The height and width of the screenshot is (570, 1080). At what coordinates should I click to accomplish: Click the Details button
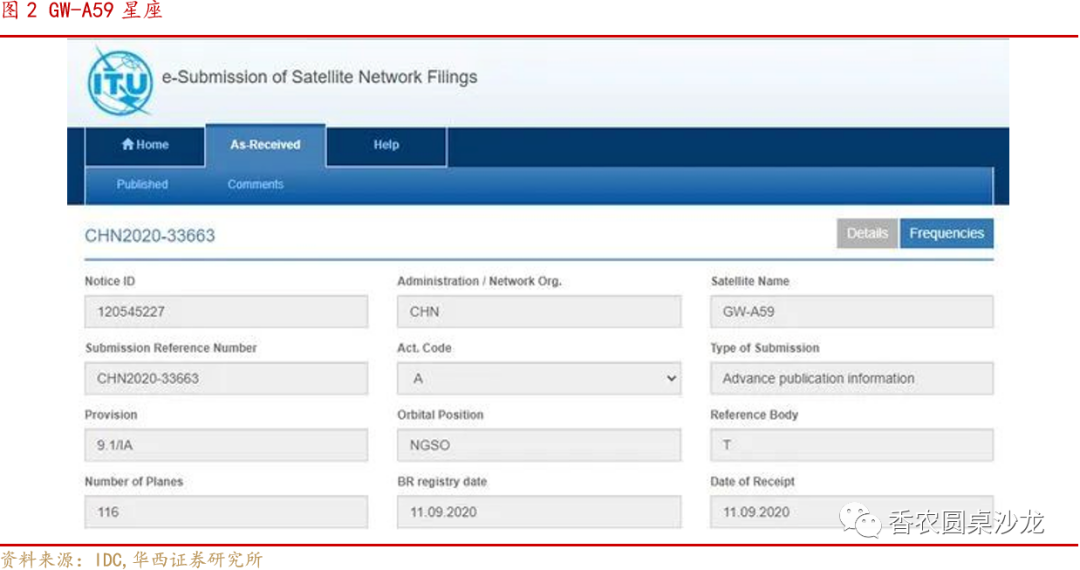(867, 233)
